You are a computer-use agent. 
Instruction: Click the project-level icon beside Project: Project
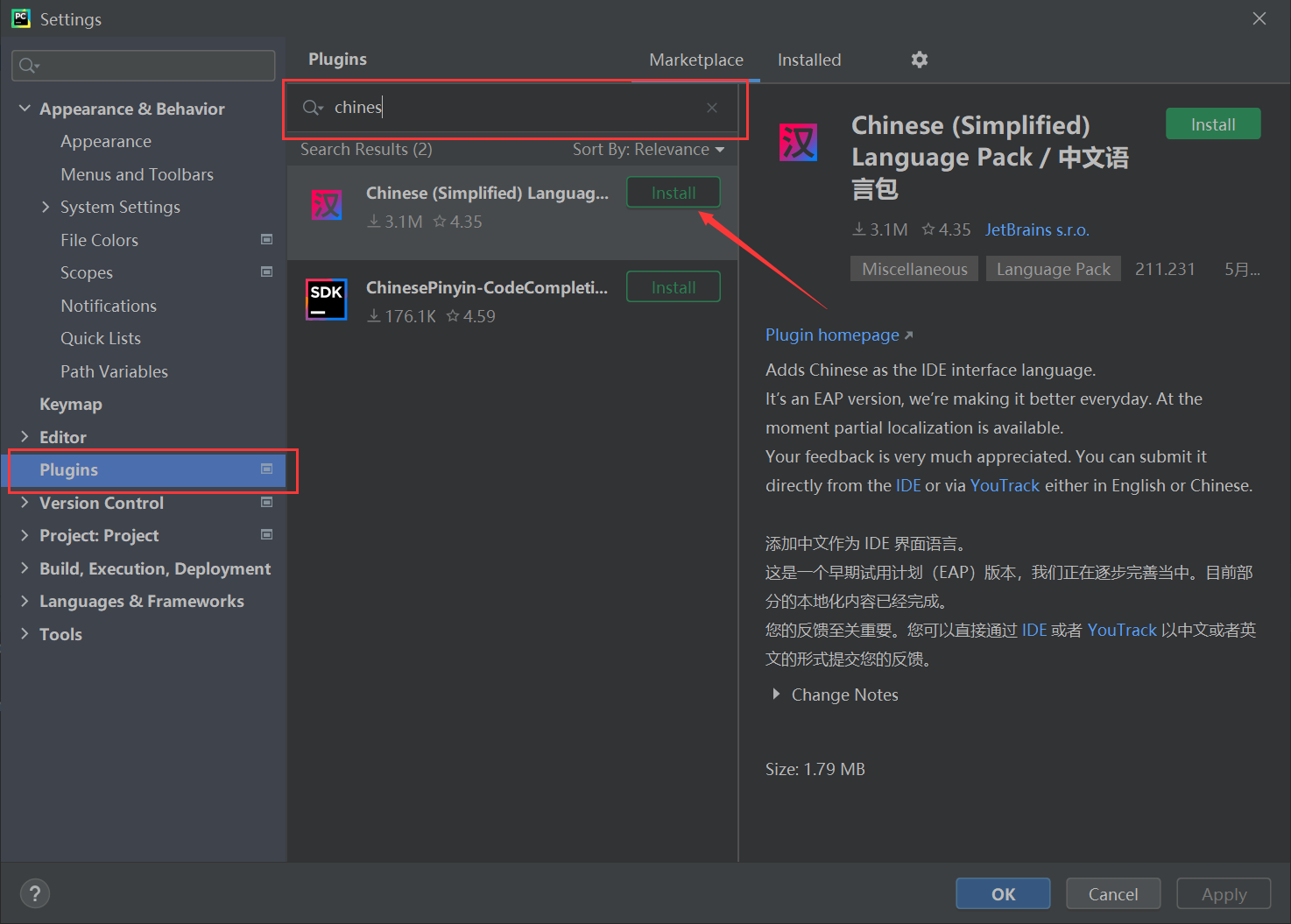coord(267,534)
